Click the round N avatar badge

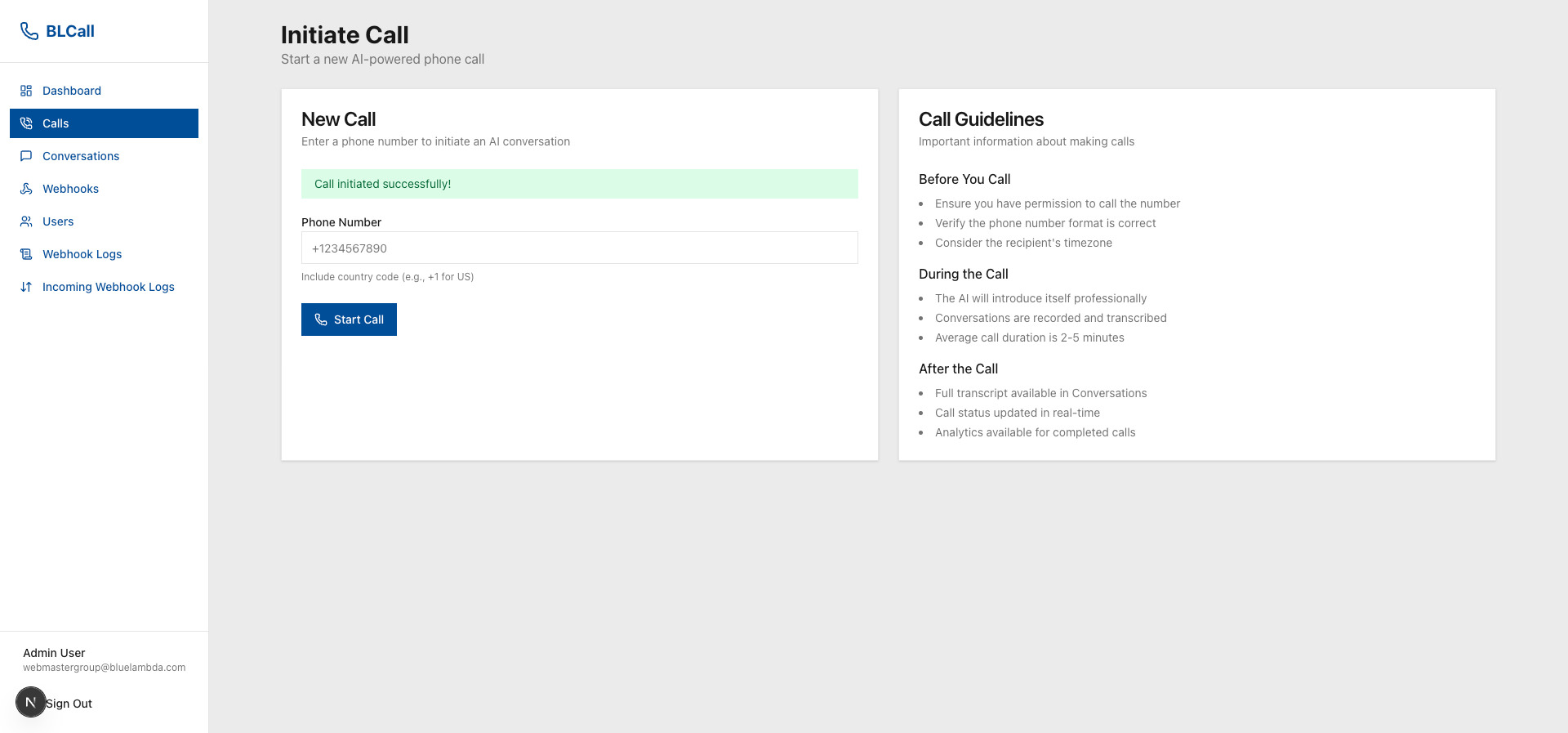(31, 702)
